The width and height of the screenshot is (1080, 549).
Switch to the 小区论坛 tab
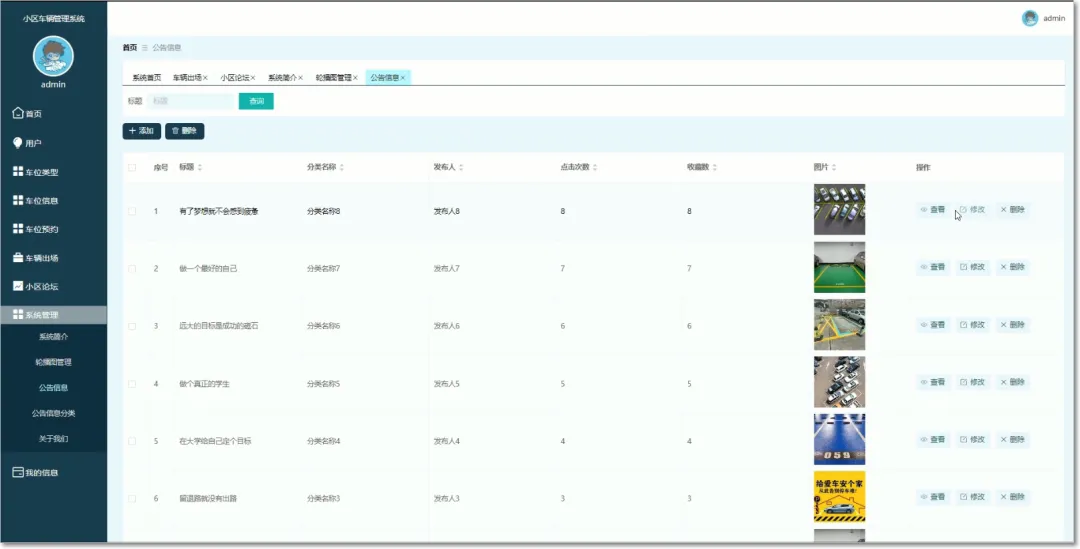tap(234, 78)
